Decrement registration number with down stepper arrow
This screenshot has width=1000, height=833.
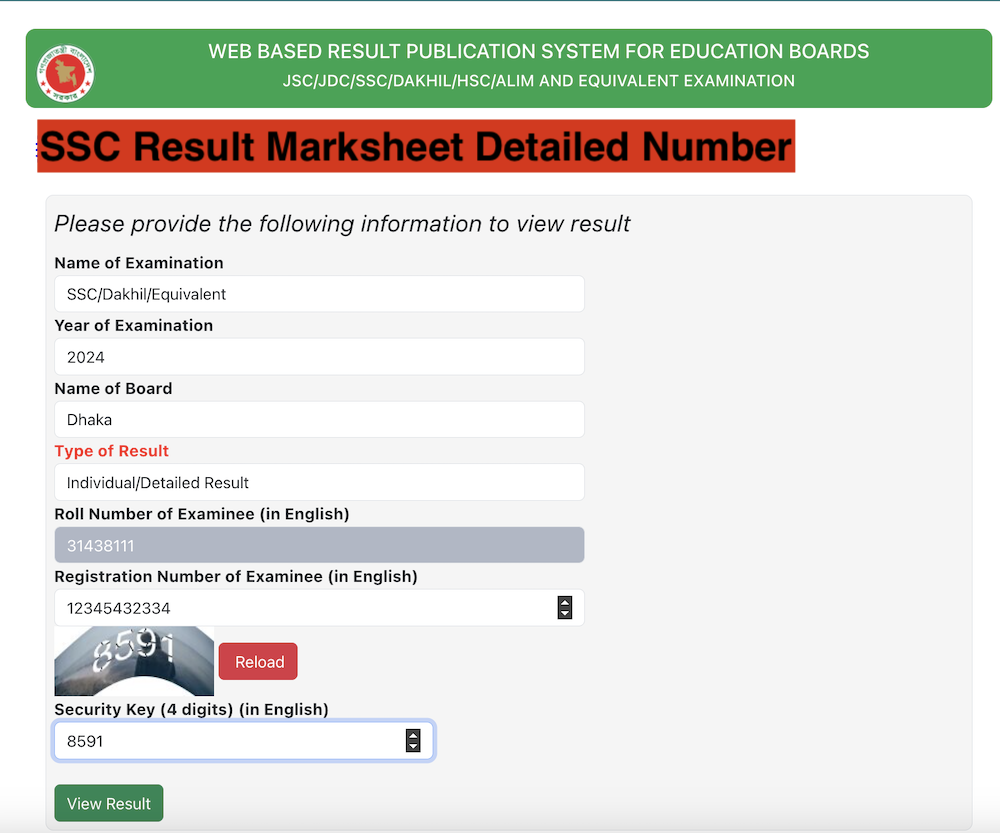click(x=565, y=613)
